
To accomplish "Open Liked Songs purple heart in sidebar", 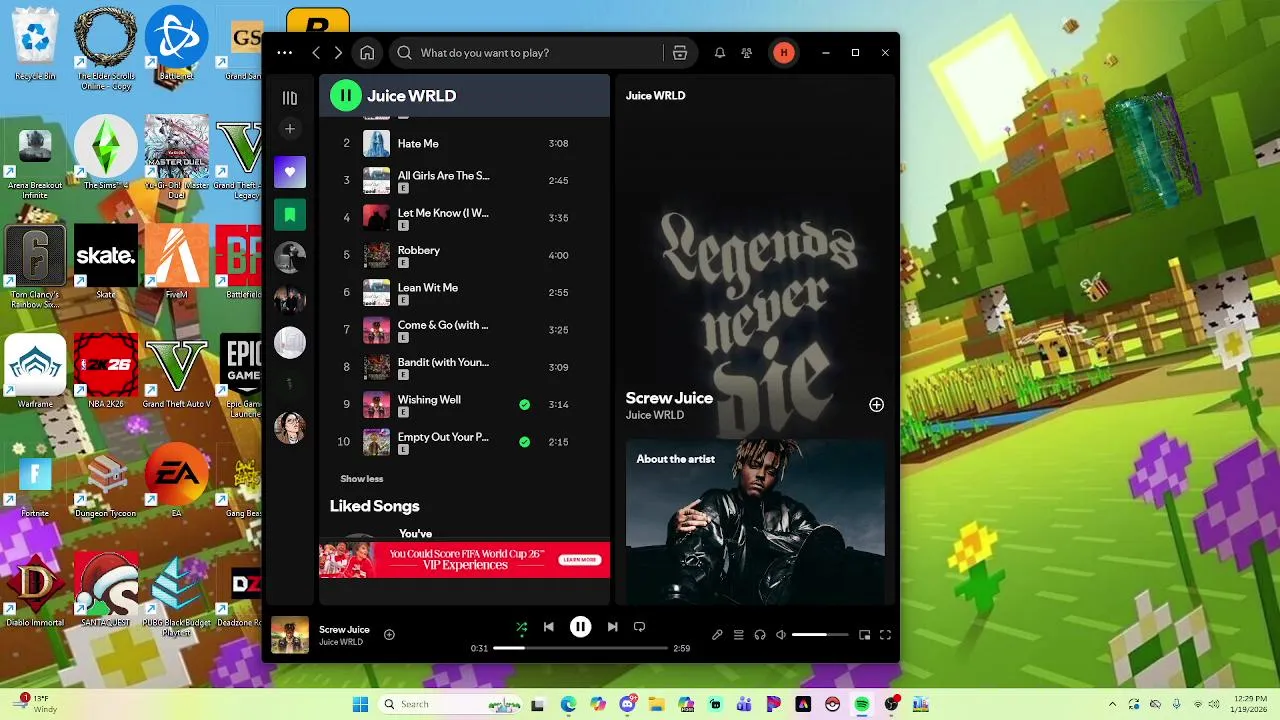I will click(290, 172).
